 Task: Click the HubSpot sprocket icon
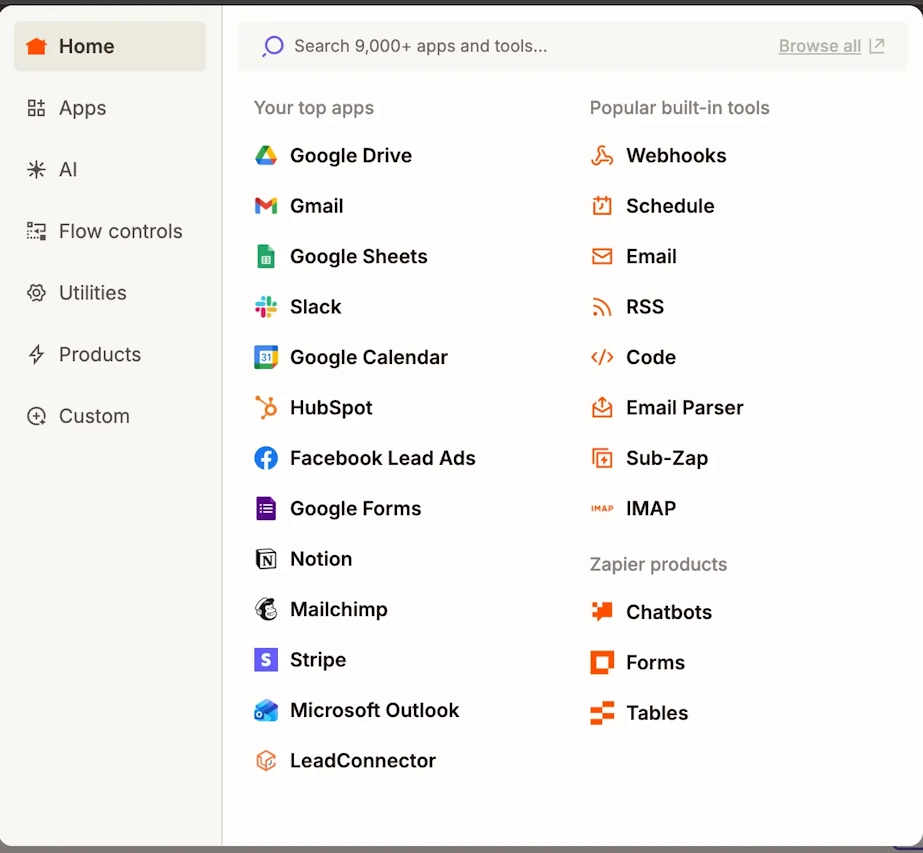point(266,407)
